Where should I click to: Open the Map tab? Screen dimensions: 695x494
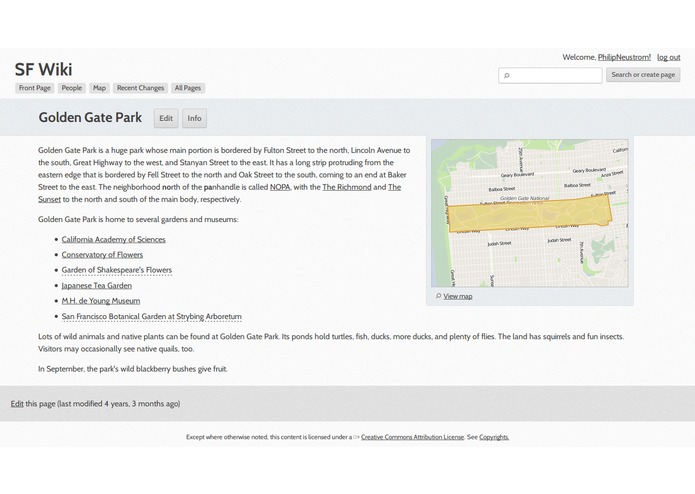click(99, 88)
